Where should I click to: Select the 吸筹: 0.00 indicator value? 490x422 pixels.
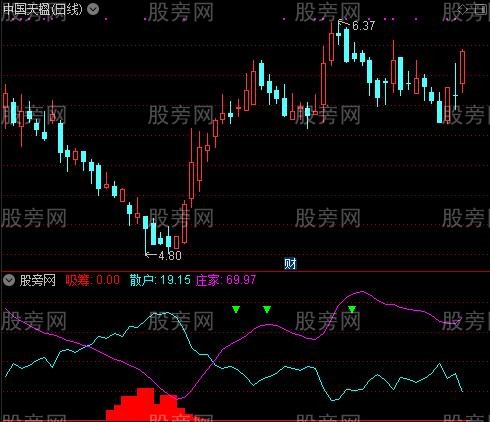point(92,280)
